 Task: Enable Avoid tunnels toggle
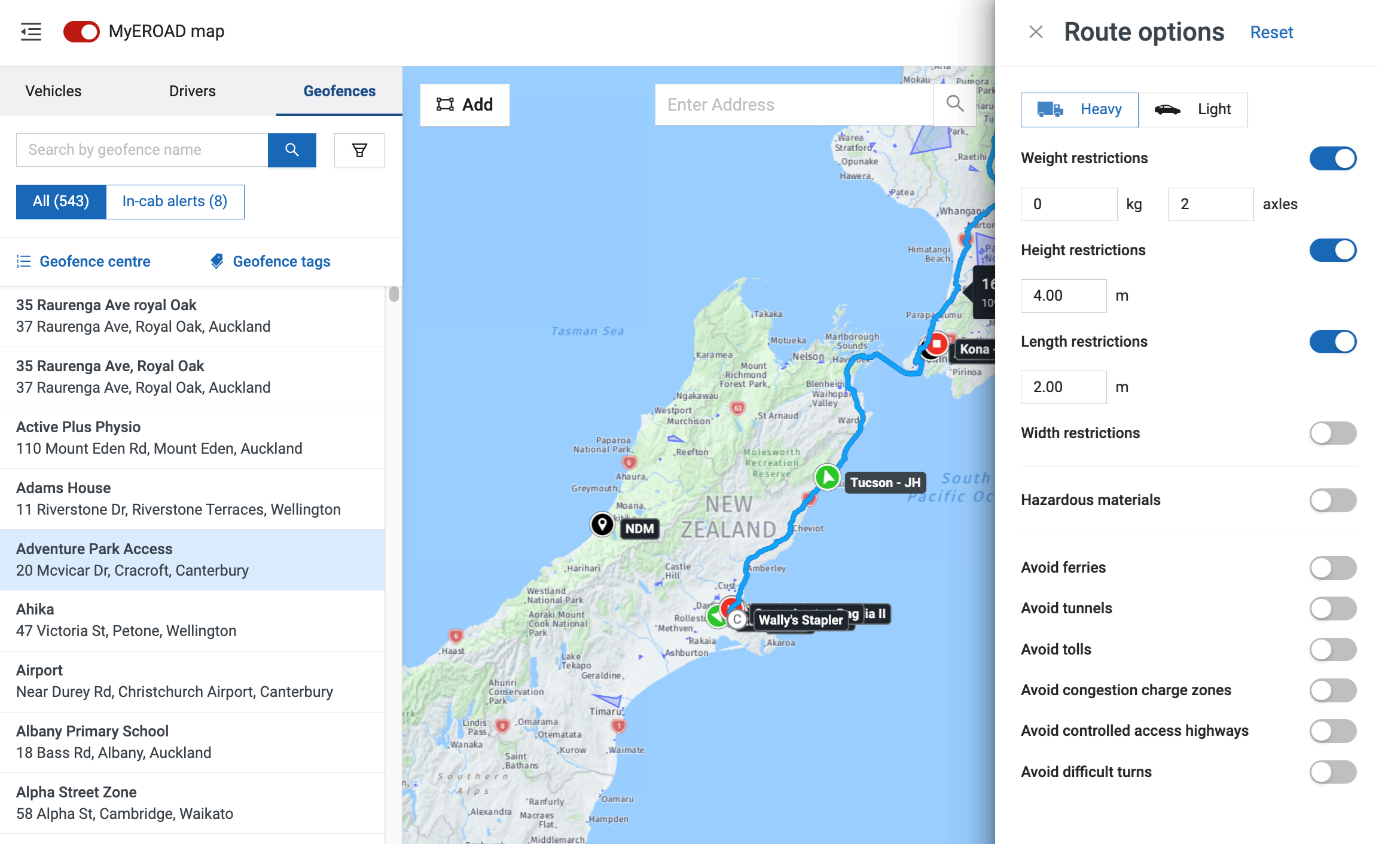[1333, 608]
